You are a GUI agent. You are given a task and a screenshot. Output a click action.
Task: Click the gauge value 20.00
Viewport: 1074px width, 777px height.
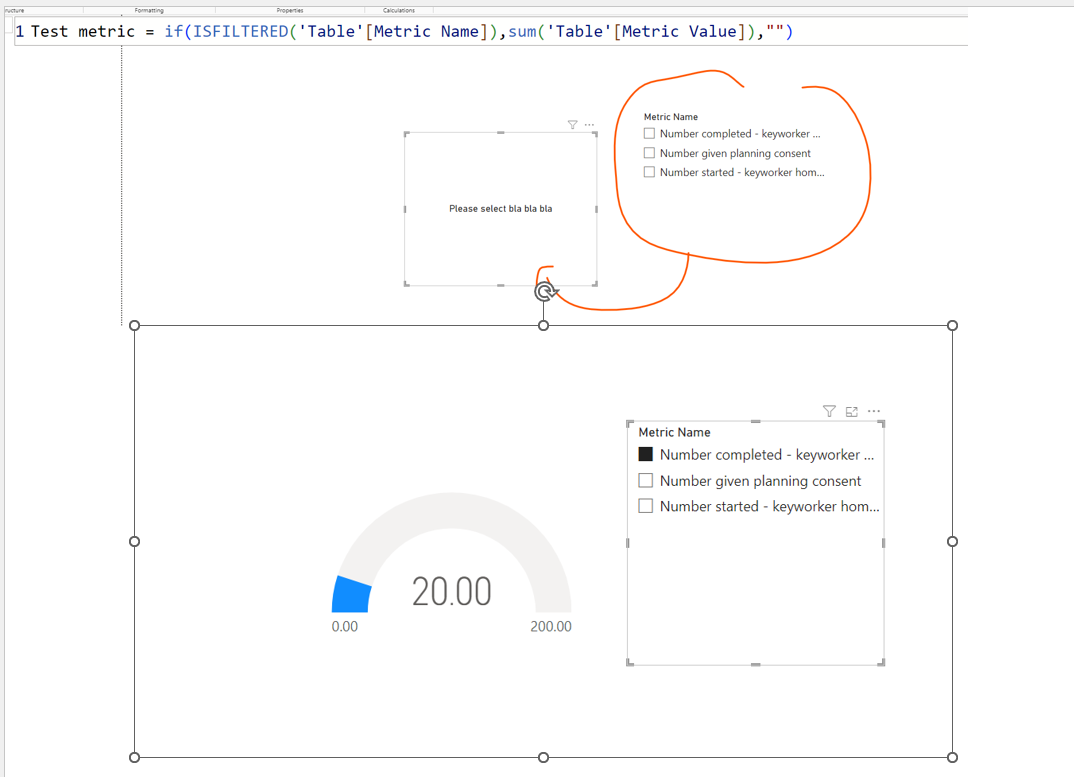coord(451,591)
